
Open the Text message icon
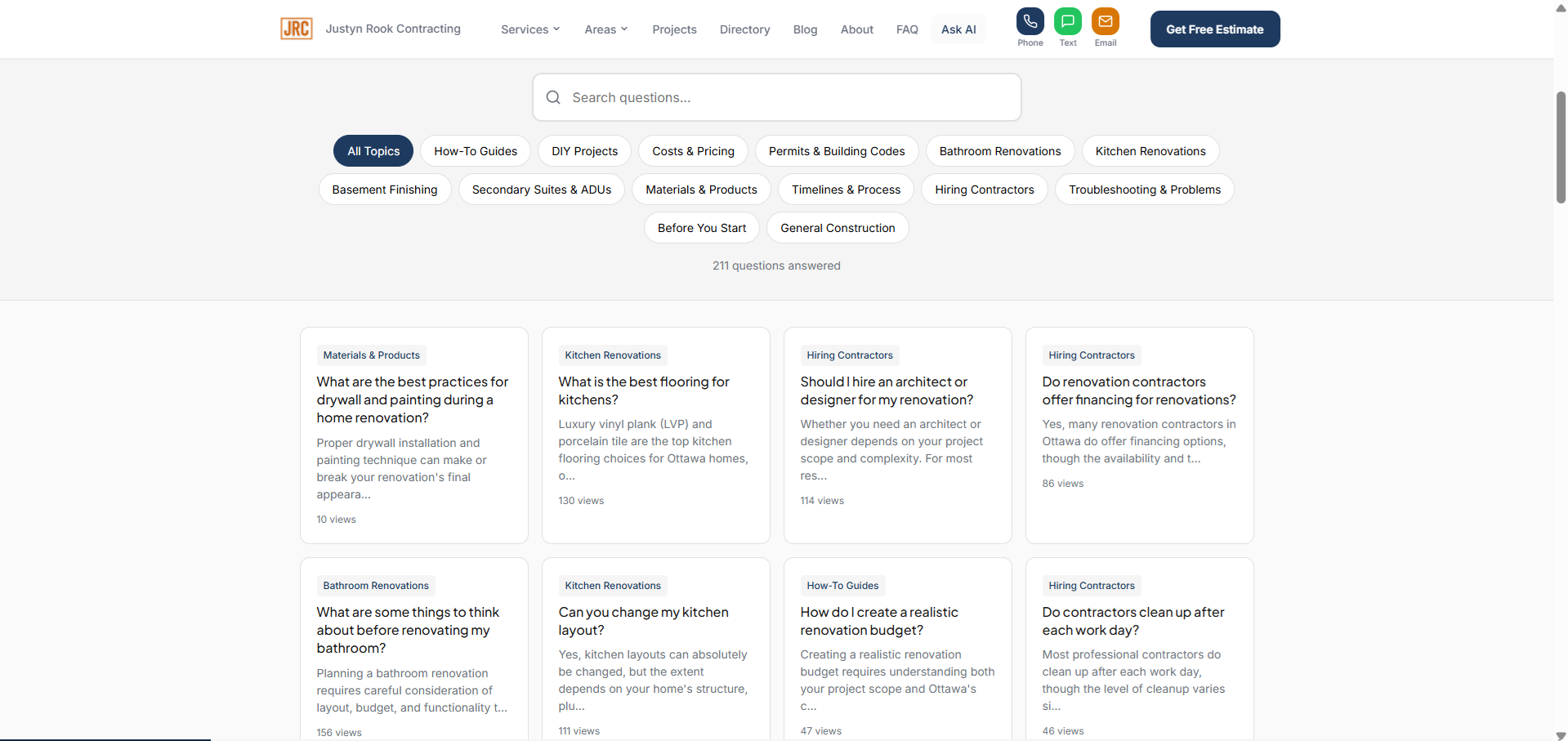(x=1067, y=22)
